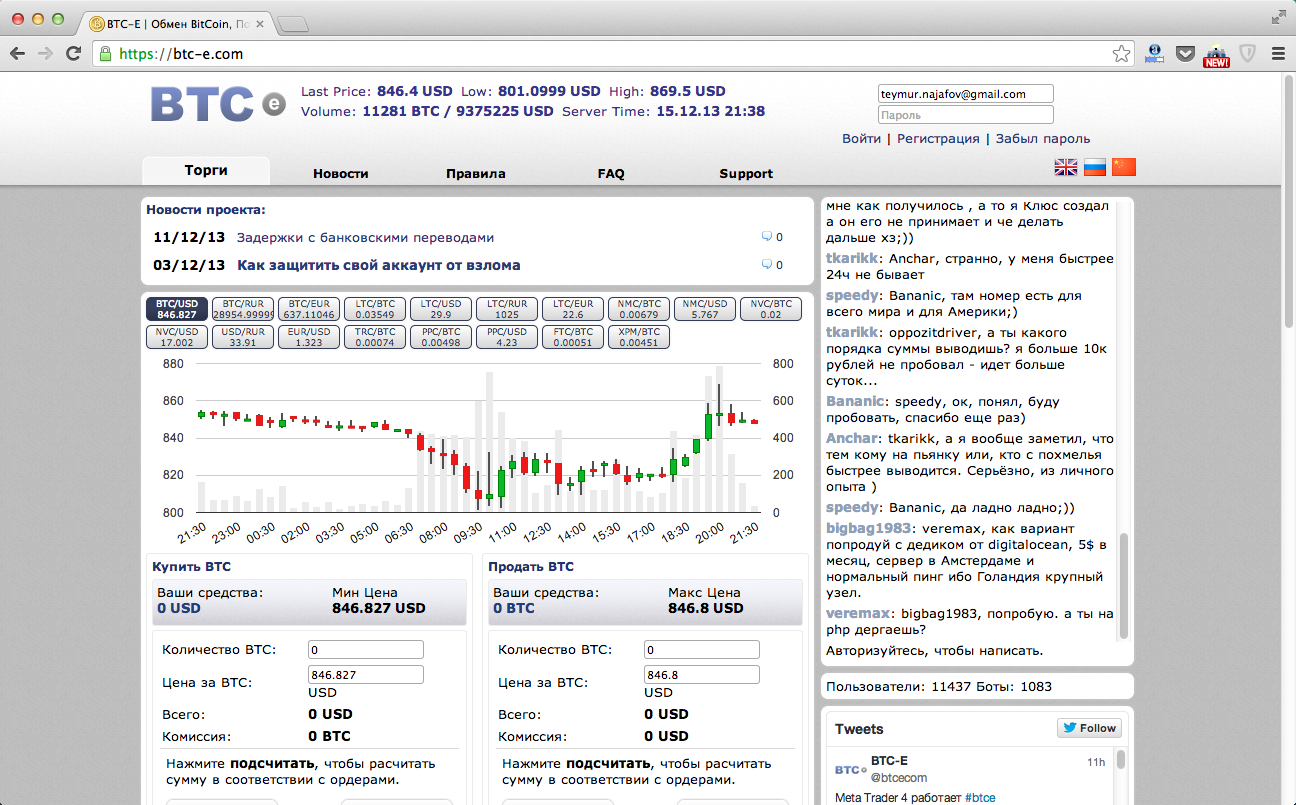The width and height of the screenshot is (1296, 805).
Task: Click the Регистрация link
Action: (x=938, y=139)
